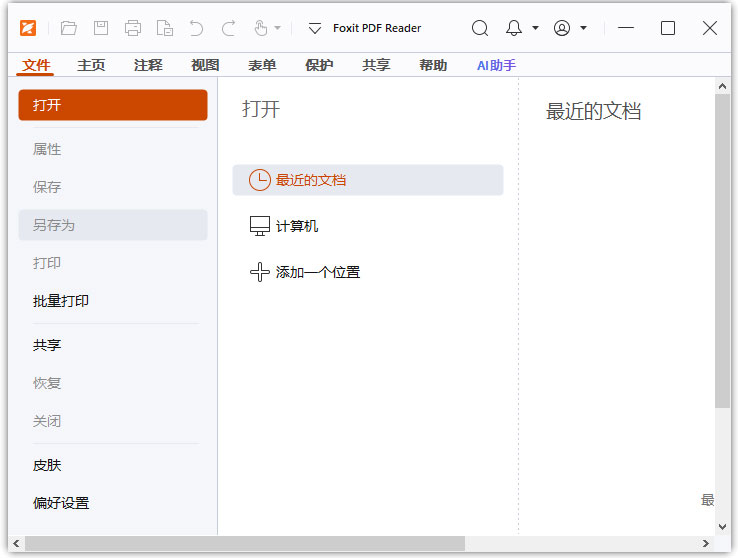Click the plus icon to add location

tap(259, 272)
